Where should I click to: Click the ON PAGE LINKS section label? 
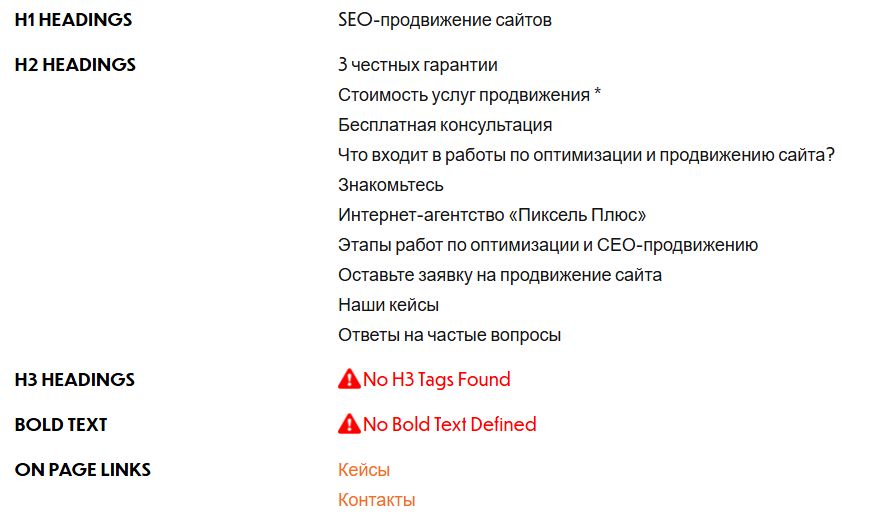83,470
